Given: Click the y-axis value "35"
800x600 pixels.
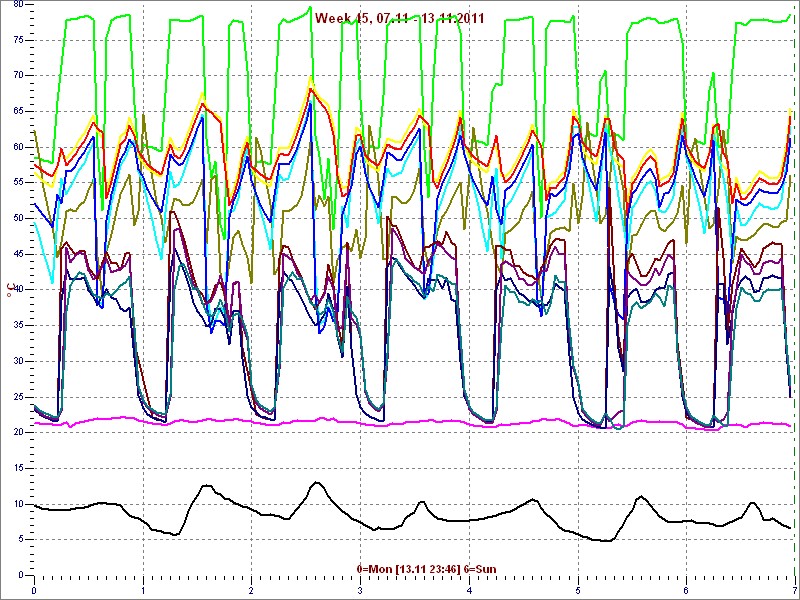Looking at the screenshot, I should (x=18, y=326).
